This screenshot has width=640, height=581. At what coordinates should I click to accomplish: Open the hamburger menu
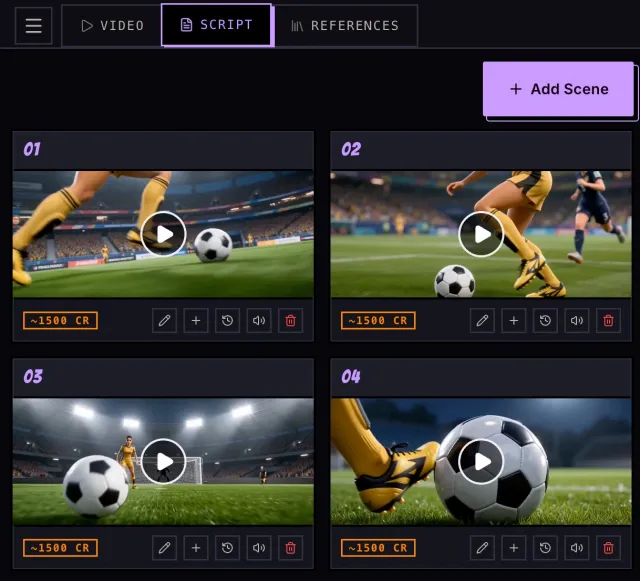(x=33, y=26)
